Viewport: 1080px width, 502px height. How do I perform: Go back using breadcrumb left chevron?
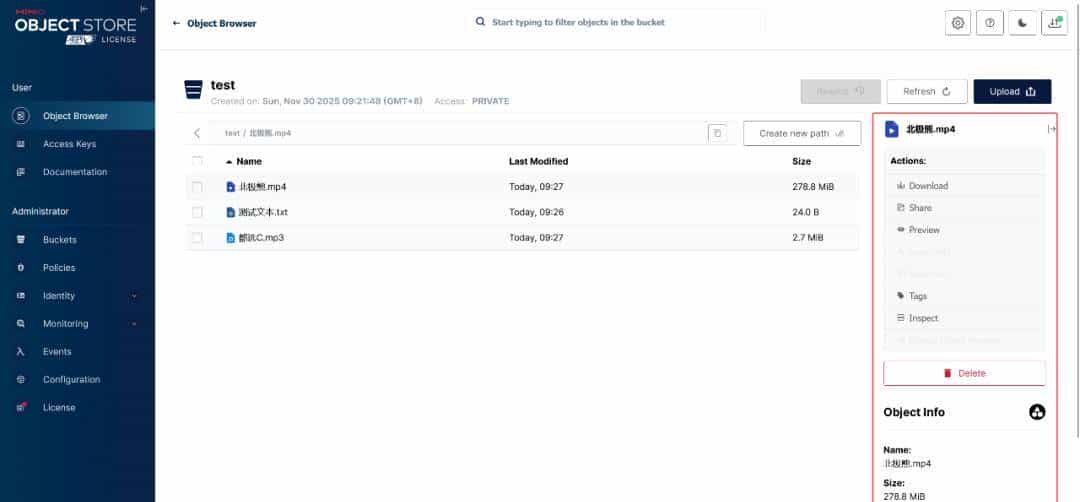point(197,133)
